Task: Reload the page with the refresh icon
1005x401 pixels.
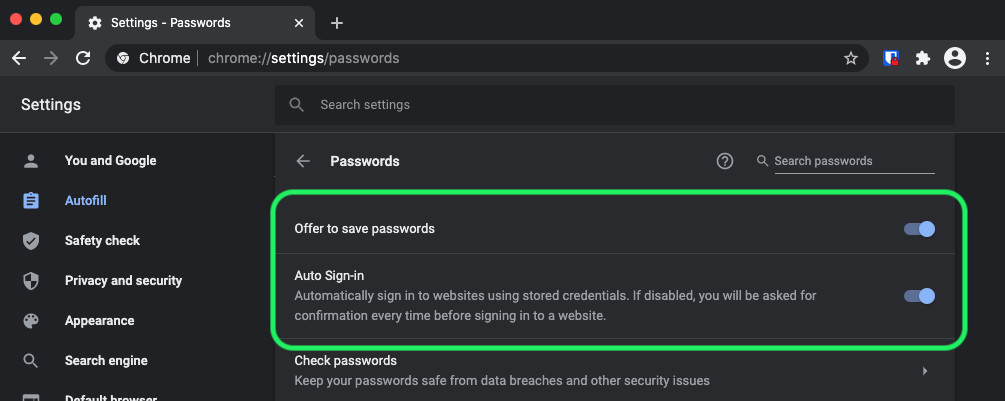Action: click(84, 58)
